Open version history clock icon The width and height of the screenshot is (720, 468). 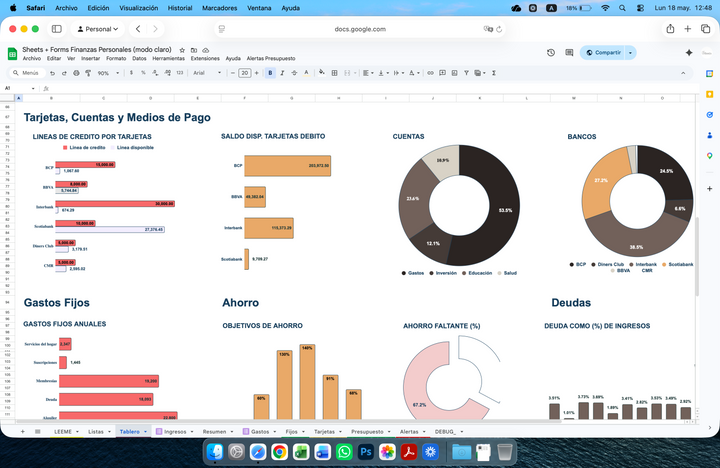point(551,53)
